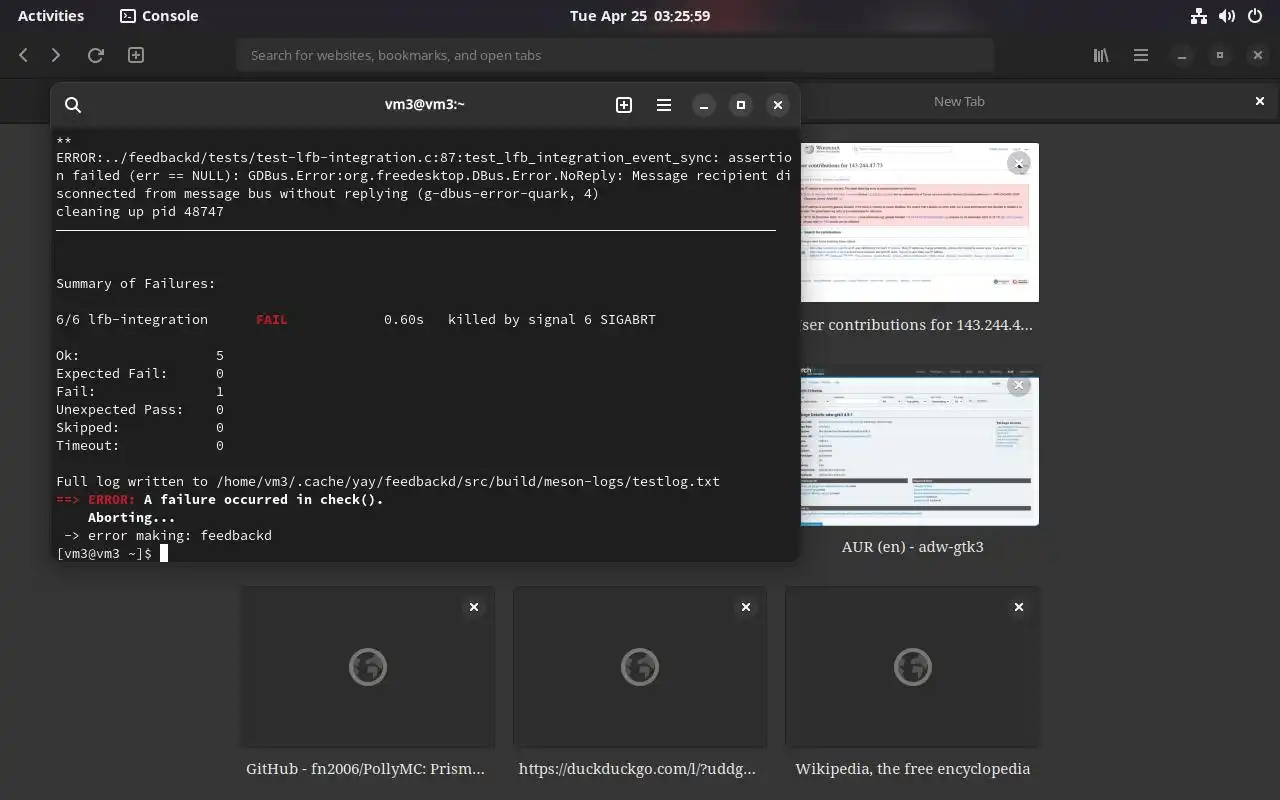Minimize the browser window
The height and width of the screenshot is (800, 1280).
tap(1182, 56)
